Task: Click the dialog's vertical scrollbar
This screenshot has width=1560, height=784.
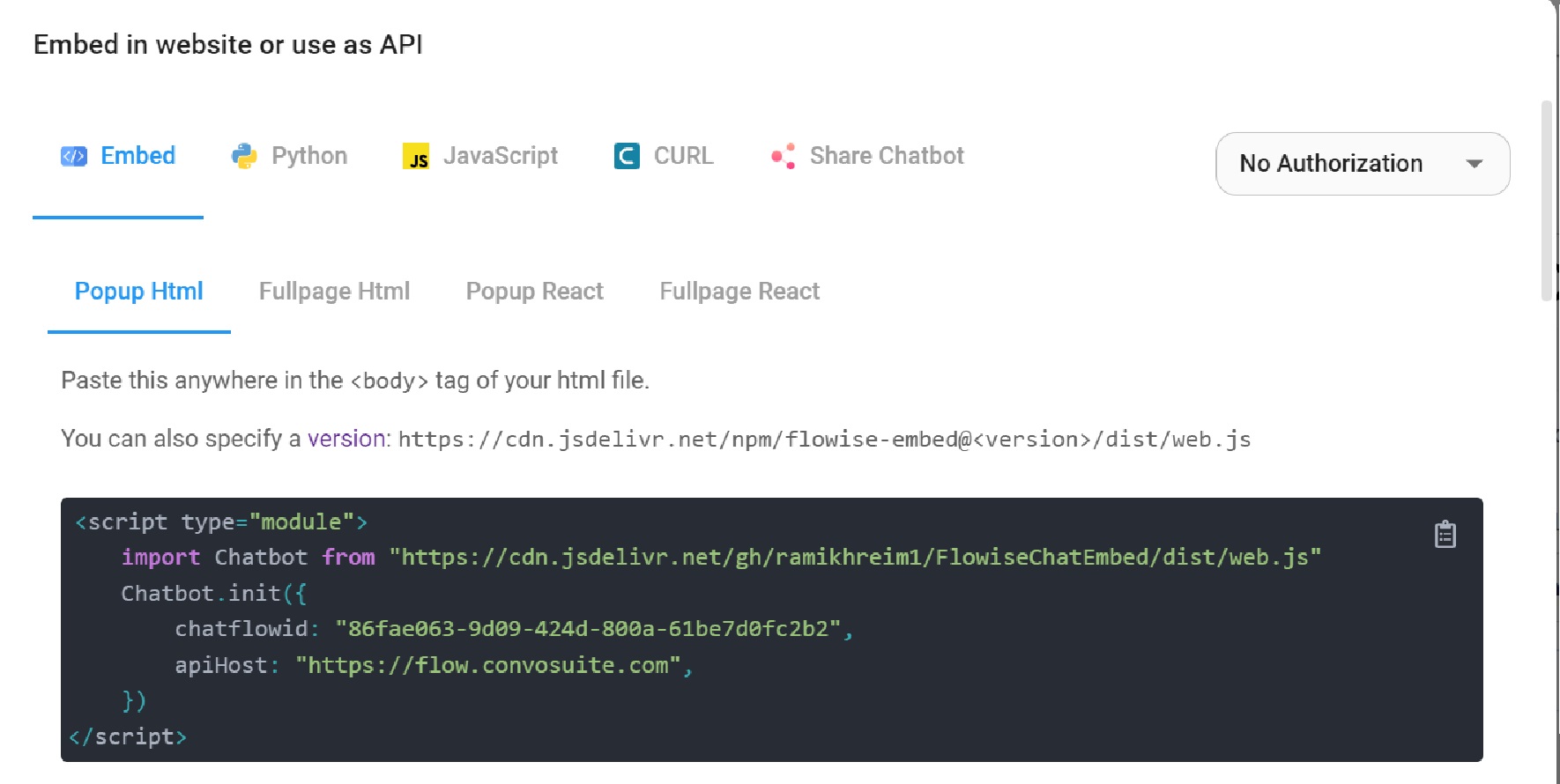Action: (1546, 201)
